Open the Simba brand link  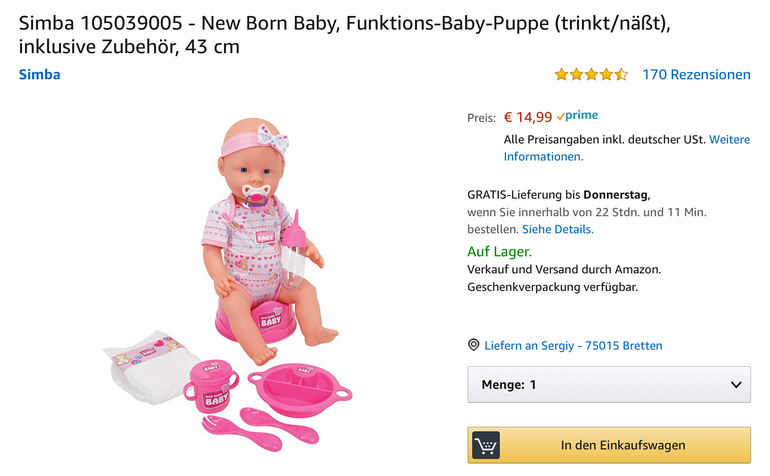40,75
